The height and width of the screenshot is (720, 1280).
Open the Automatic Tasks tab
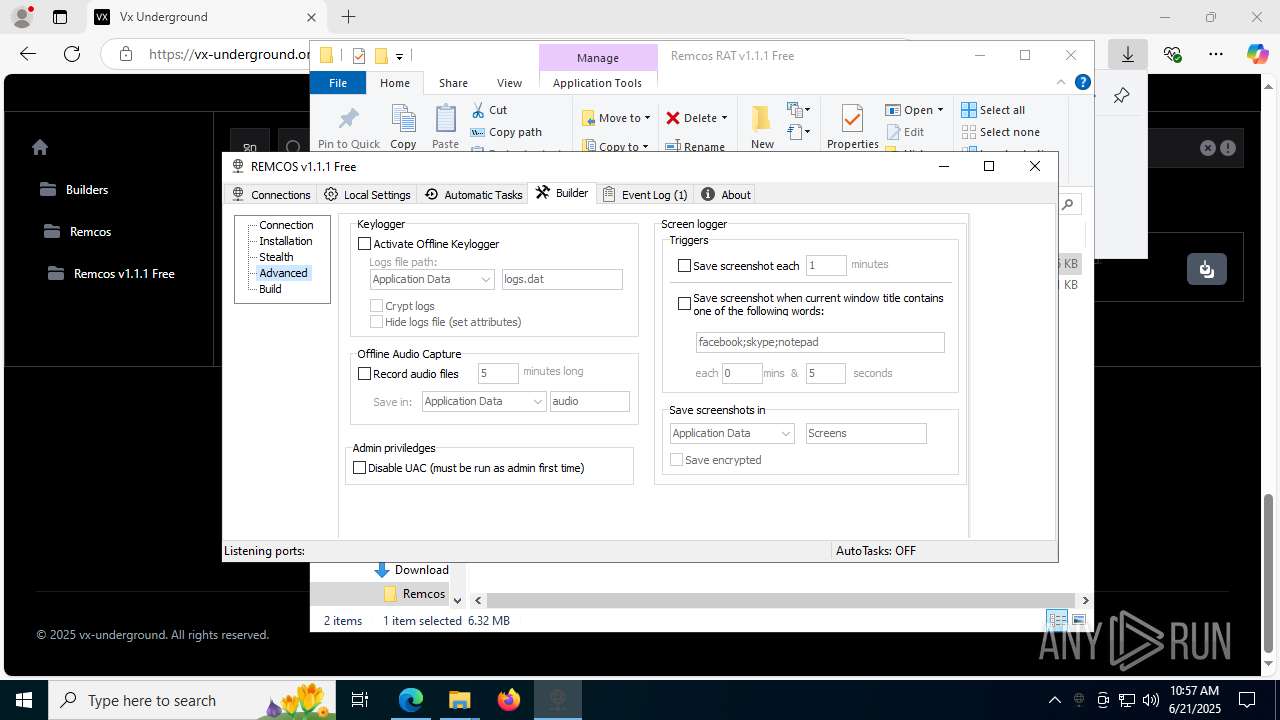pyautogui.click(x=473, y=194)
